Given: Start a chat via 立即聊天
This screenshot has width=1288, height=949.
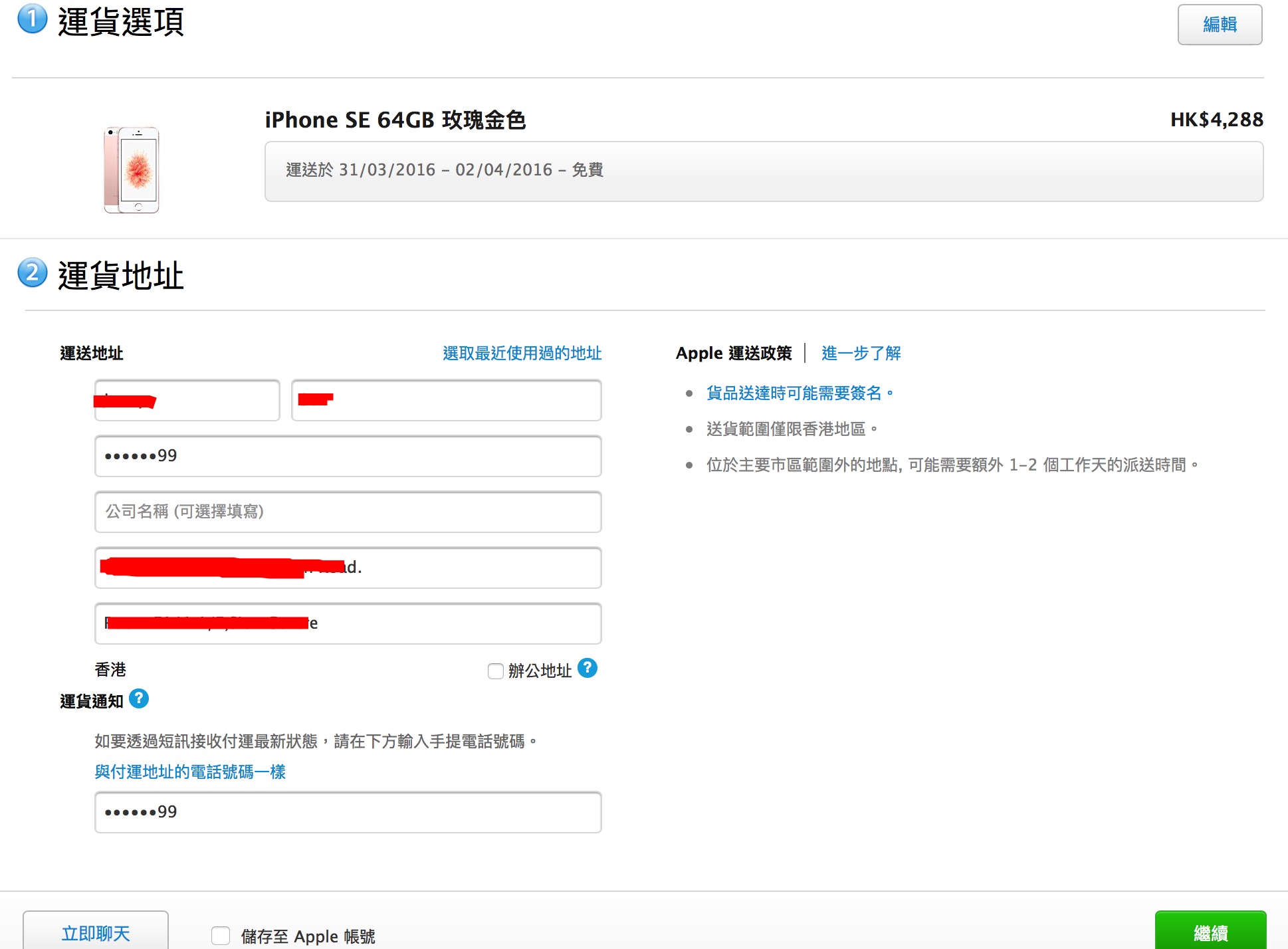Looking at the screenshot, I should (x=95, y=932).
